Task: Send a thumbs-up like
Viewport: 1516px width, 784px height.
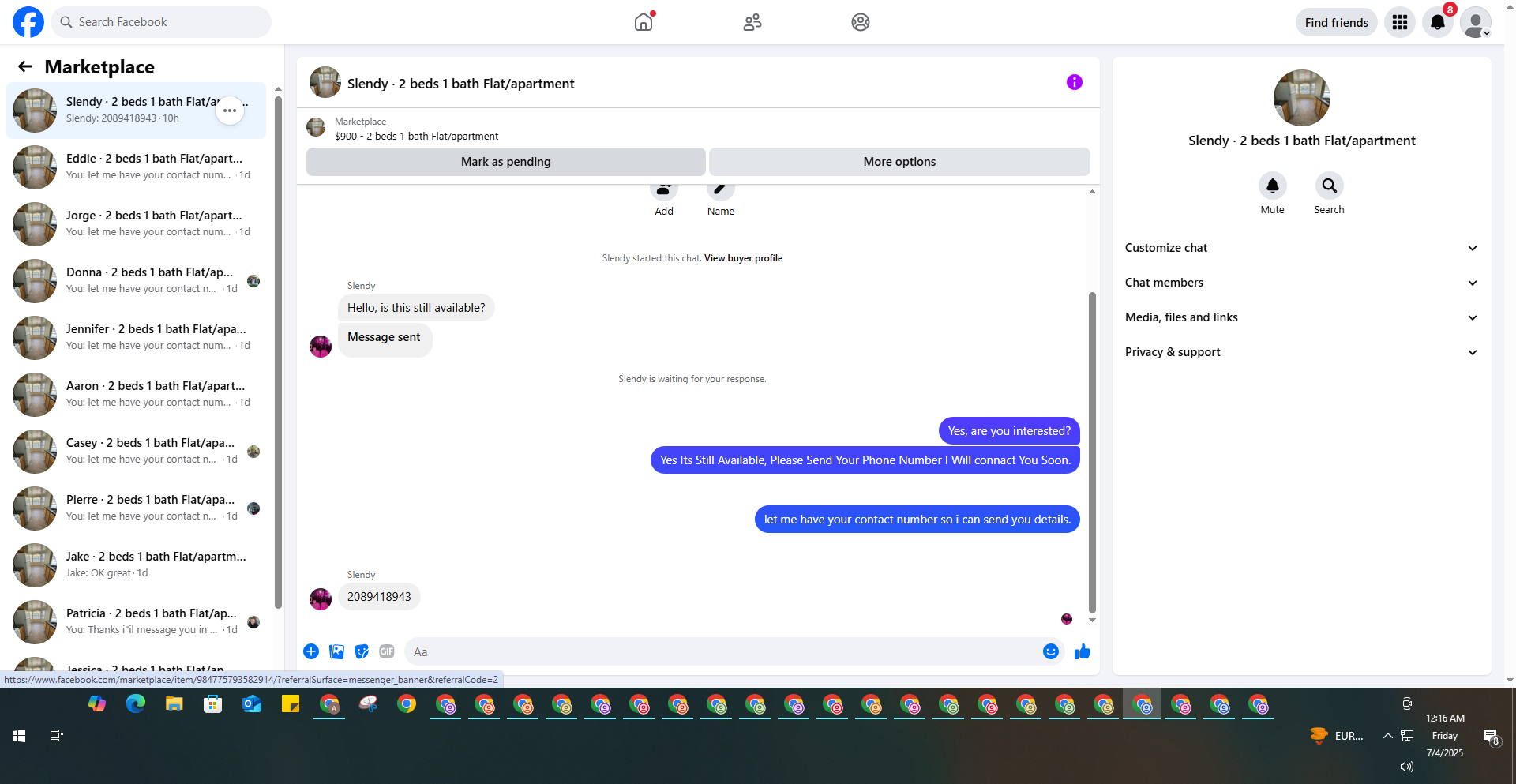Action: 1083,651
